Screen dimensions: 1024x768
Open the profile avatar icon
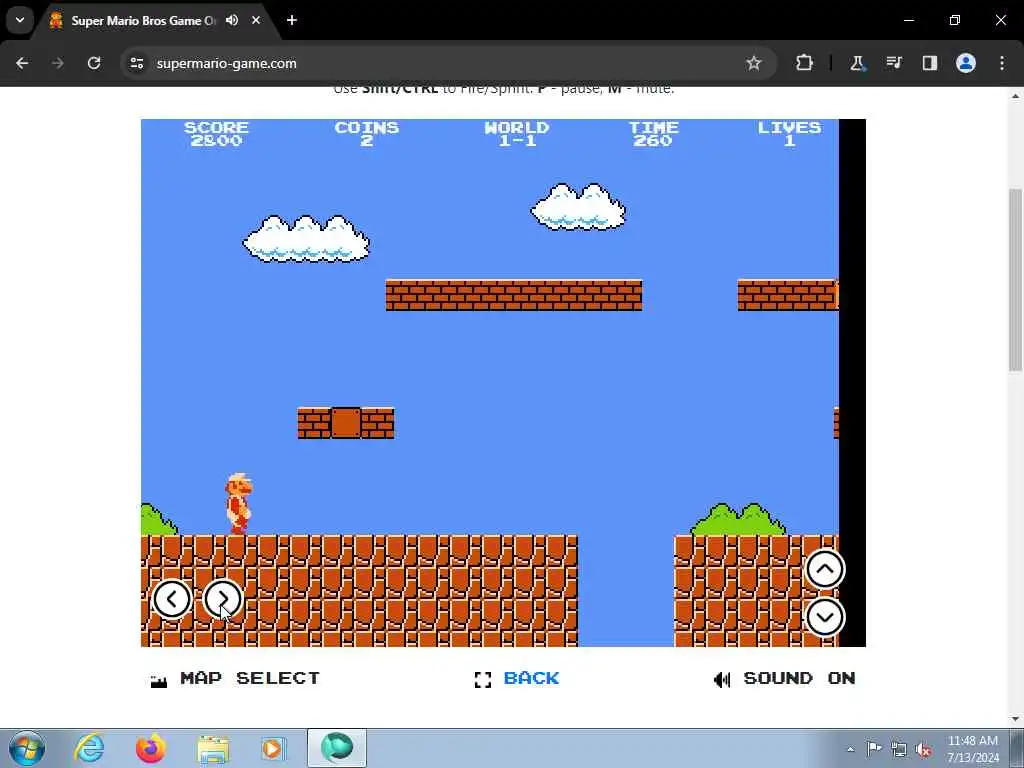966,63
